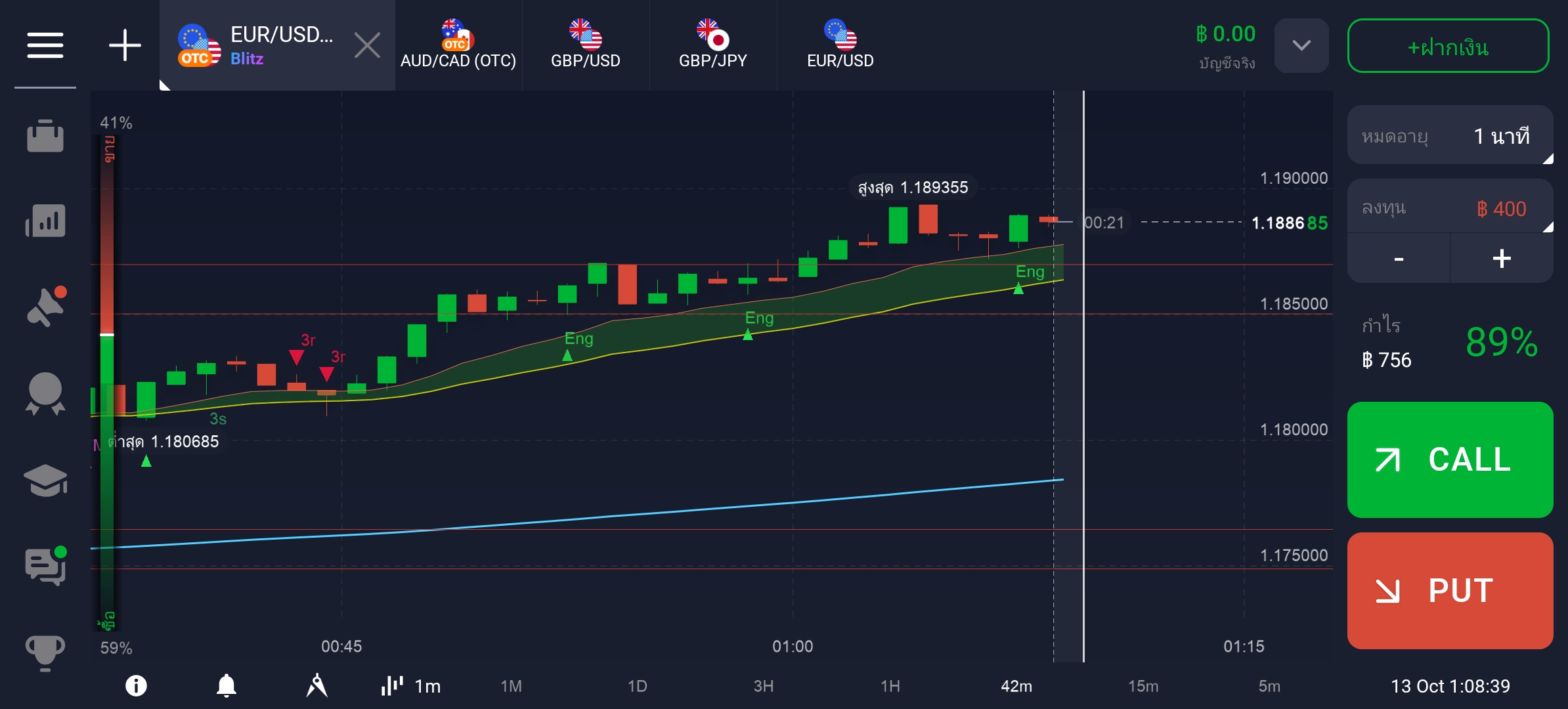Show chart info icon
The image size is (1568, 709).
click(136, 686)
